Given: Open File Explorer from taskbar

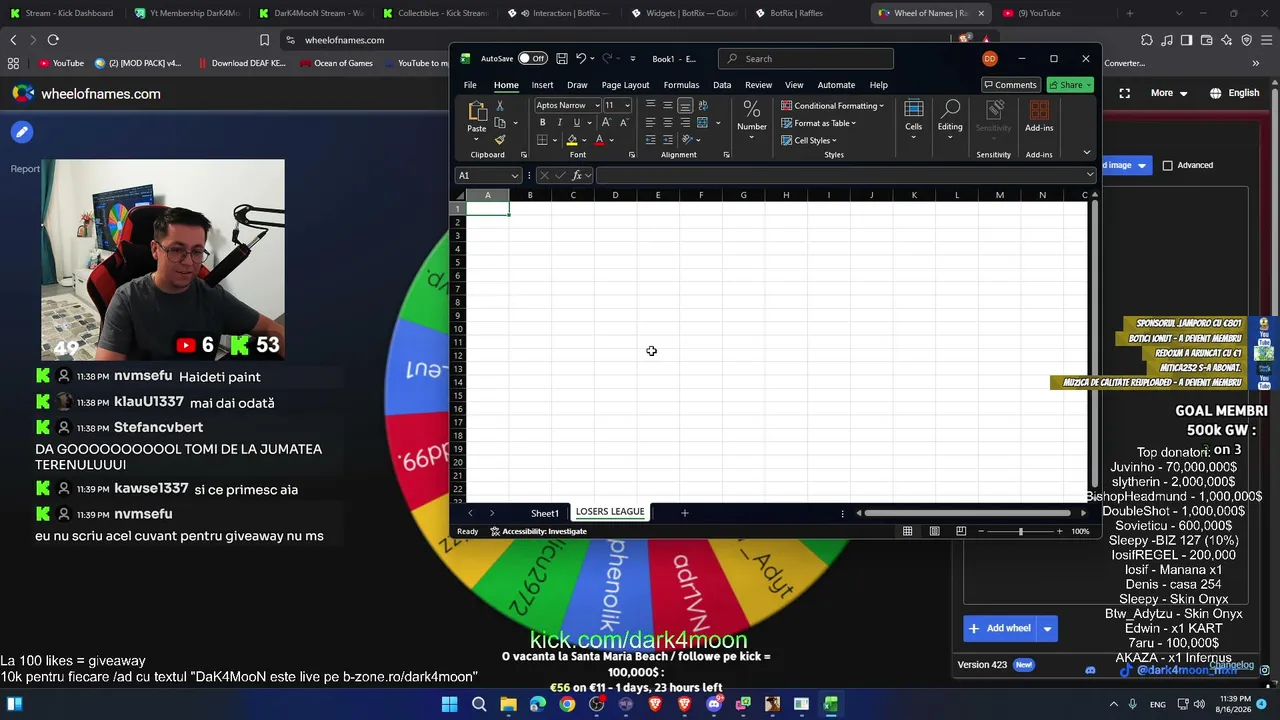Looking at the screenshot, I should point(508,704).
